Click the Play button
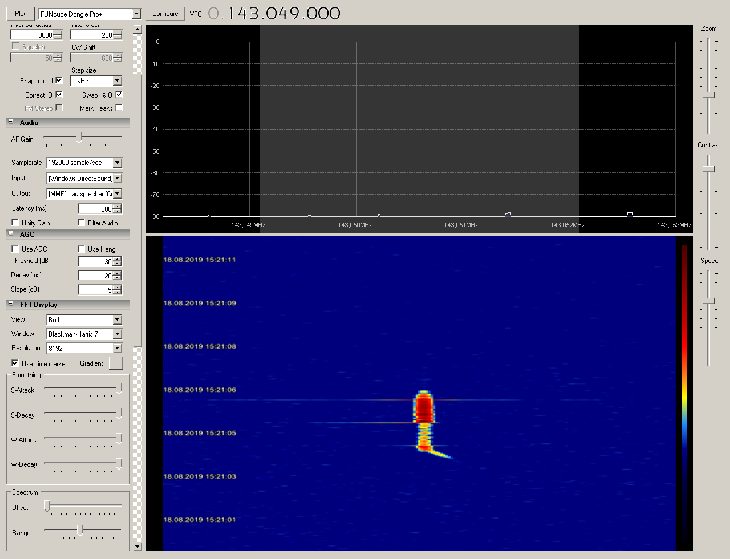 19,14
